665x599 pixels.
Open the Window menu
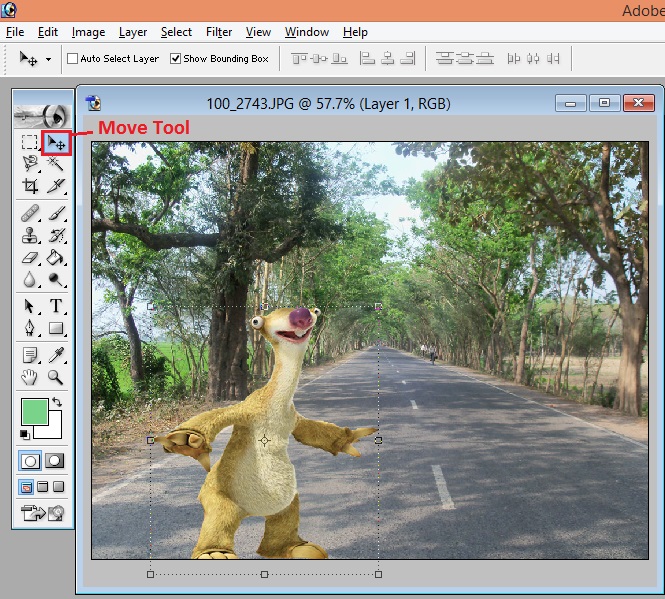click(307, 32)
